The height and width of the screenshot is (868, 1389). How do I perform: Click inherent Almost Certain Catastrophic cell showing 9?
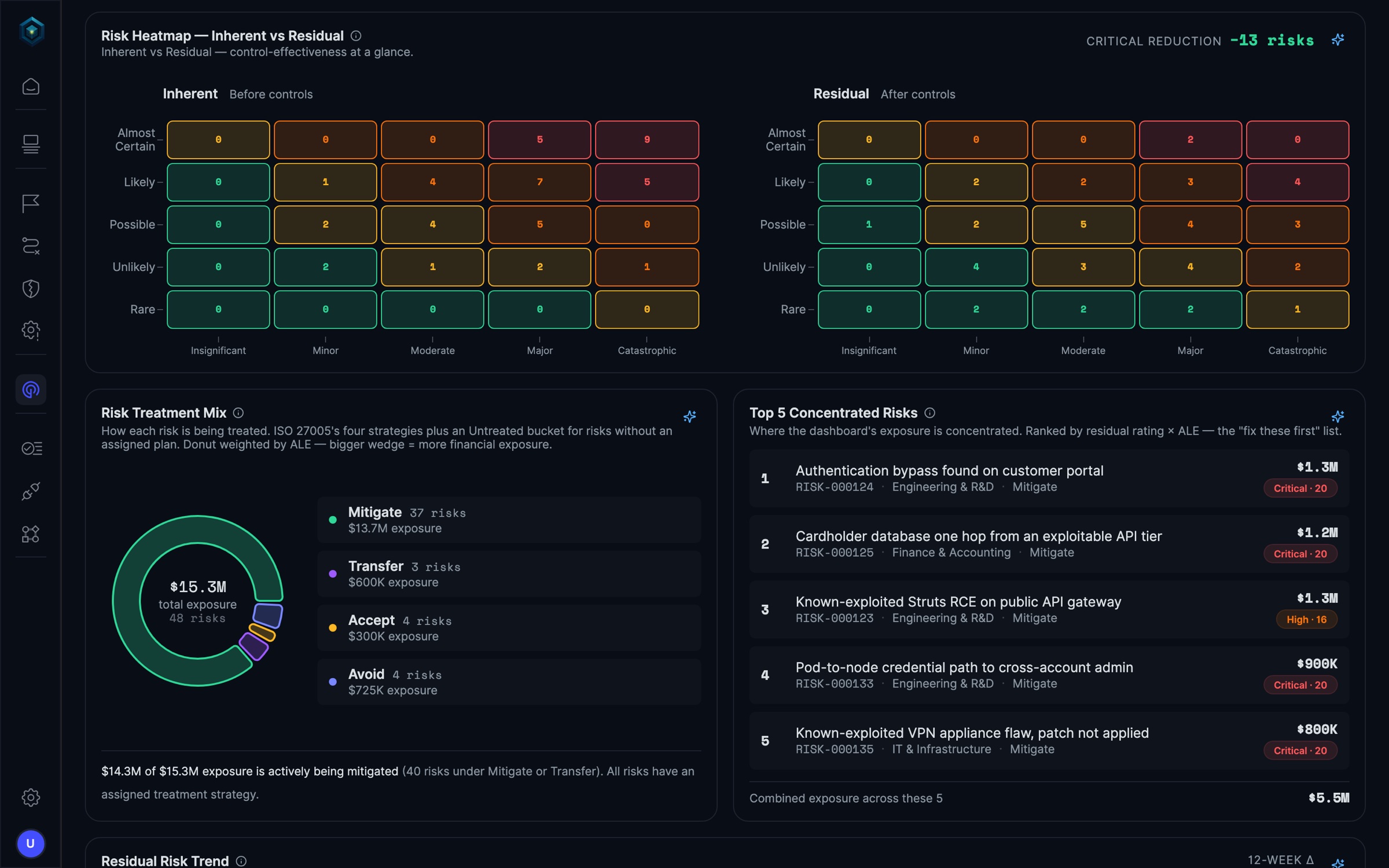coord(646,139)
